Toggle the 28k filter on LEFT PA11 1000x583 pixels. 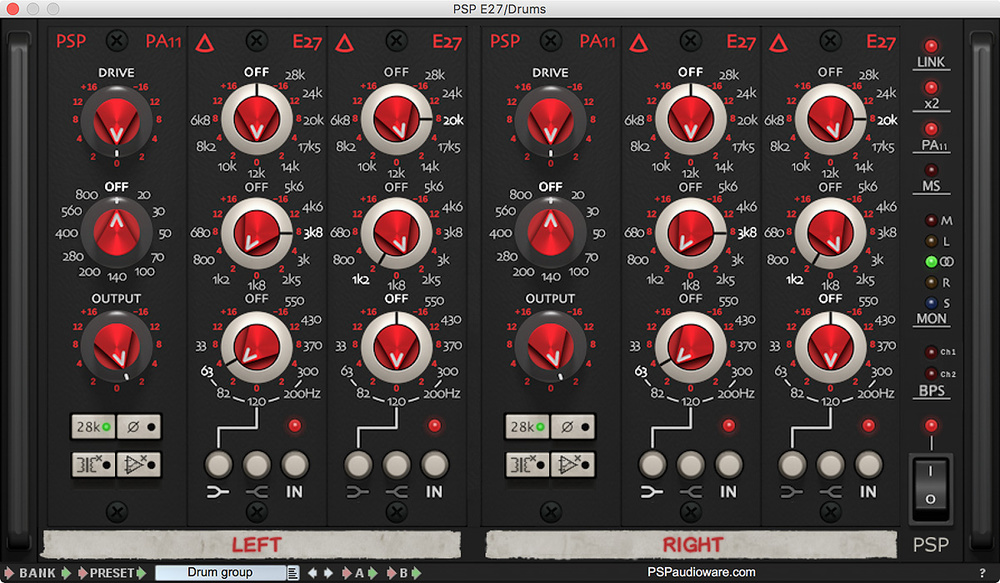pyautogui.click(x=93, y=427)
